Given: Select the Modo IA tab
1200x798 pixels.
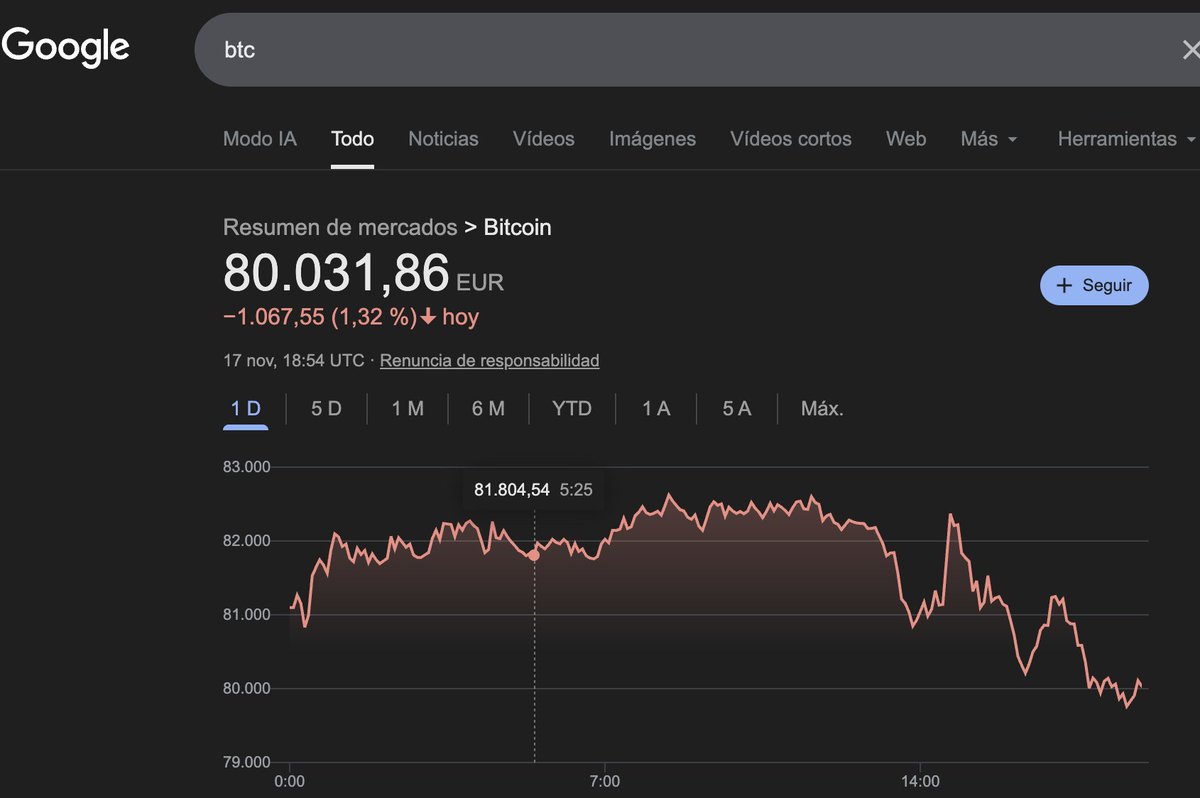Looking at the screenshot, I should coord(260,139).
